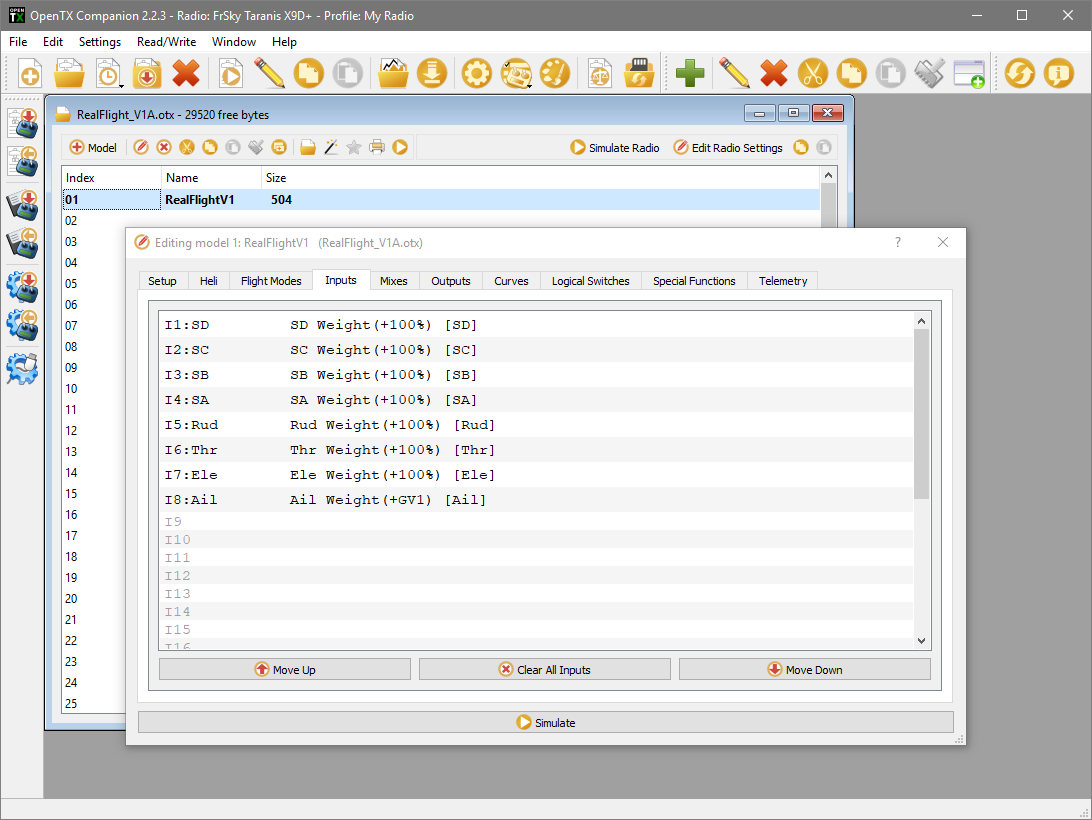
Task: Switch to the Outputs tab
Action: coord(451,281)
